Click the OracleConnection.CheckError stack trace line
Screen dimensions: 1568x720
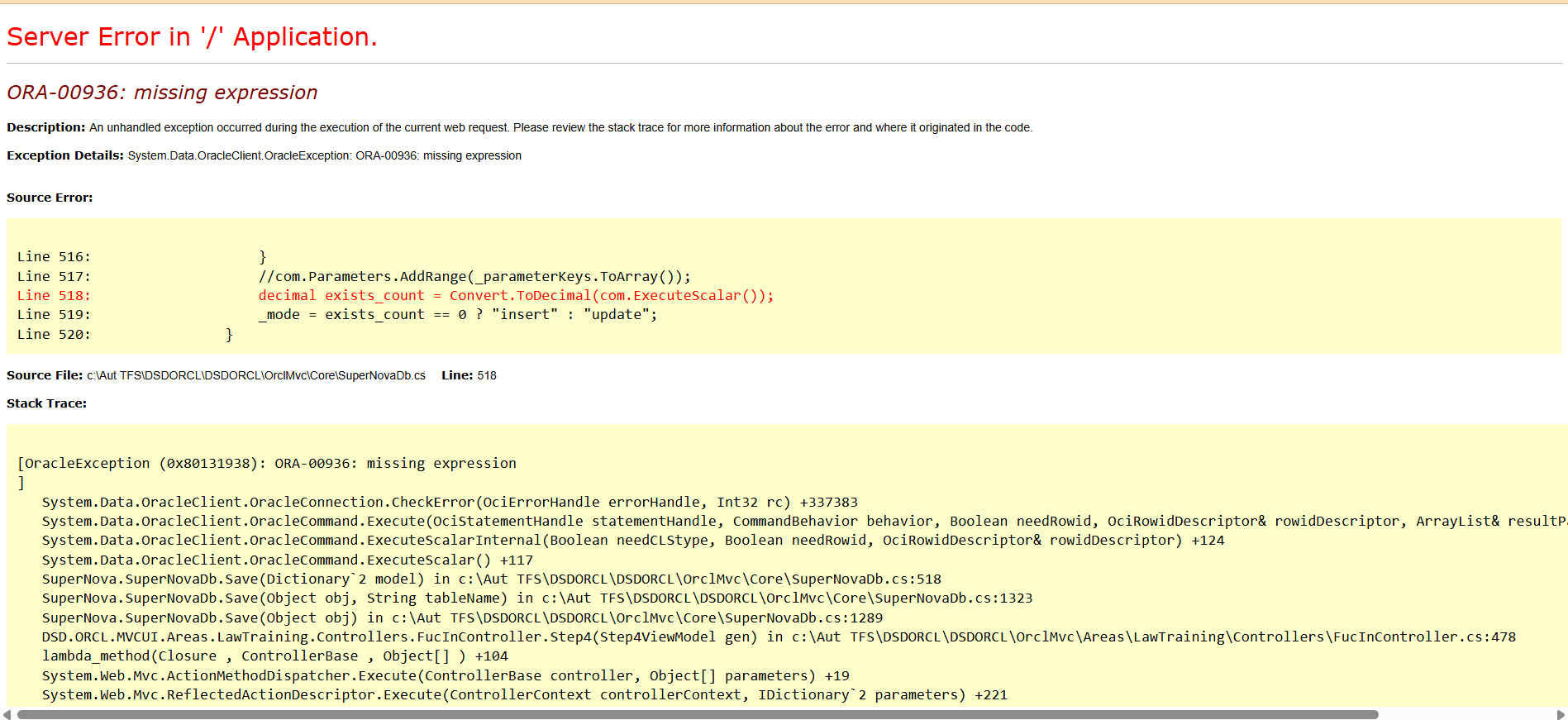(x=450, y=503)
